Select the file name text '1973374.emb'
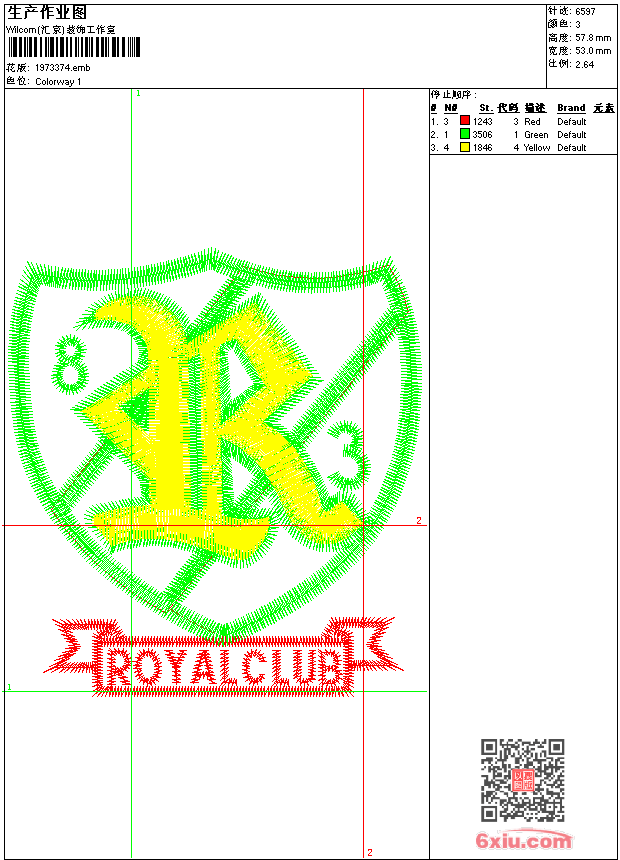 (63, 68)
